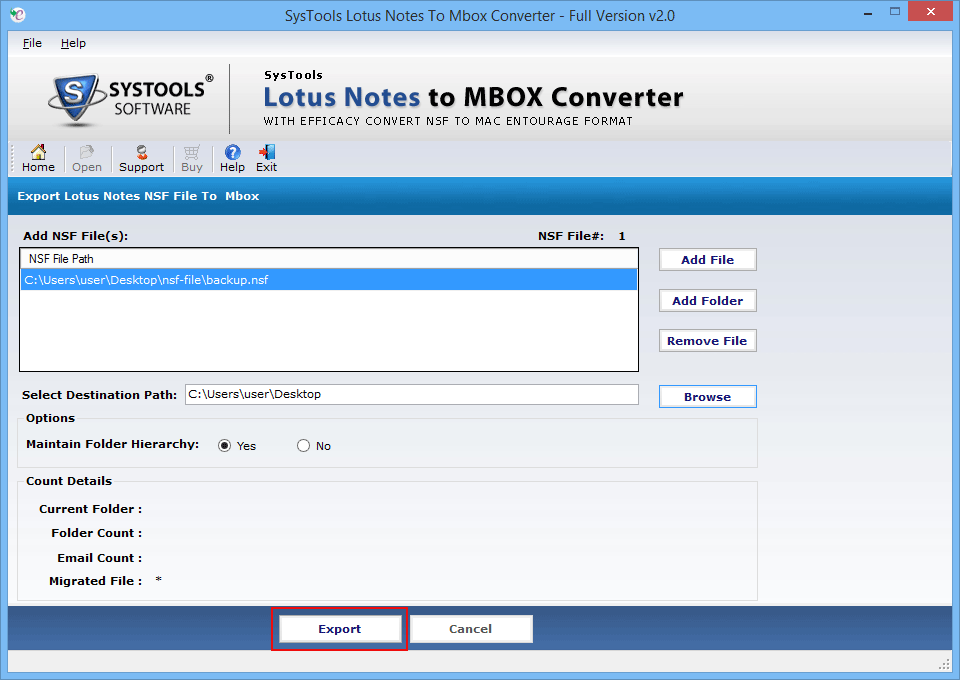Minimize the converter window
The image size is (960, 680).
coord(868,12)
